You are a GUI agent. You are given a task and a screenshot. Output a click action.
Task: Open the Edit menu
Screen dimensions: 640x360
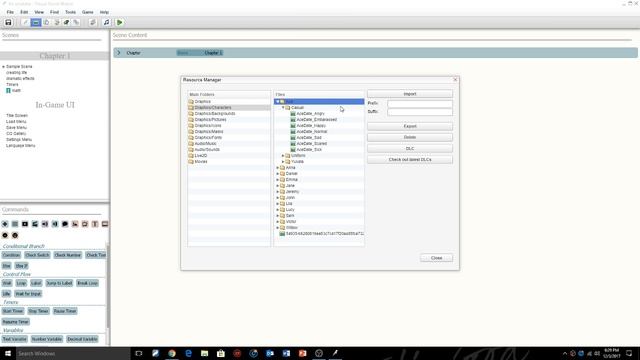click(24, 12)
